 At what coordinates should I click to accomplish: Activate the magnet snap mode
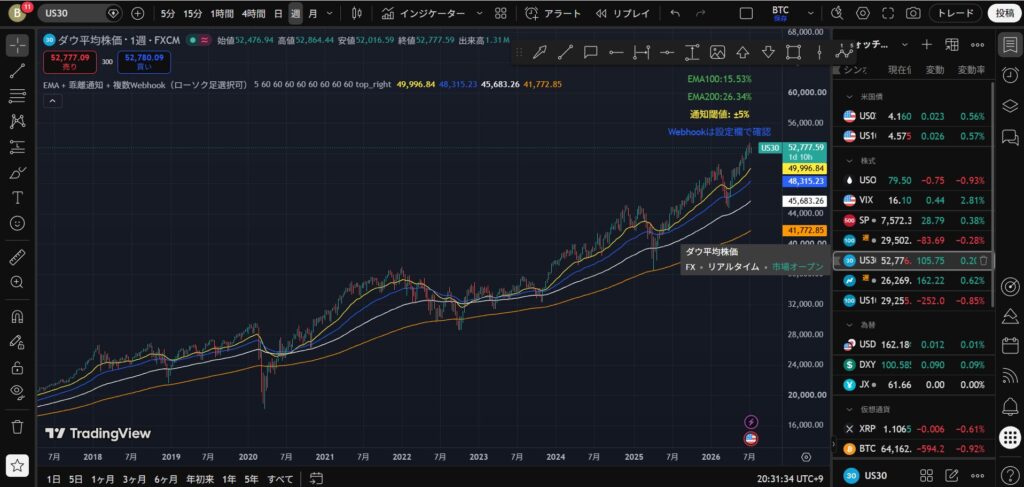pyautogui.click(x=18, y=317)
